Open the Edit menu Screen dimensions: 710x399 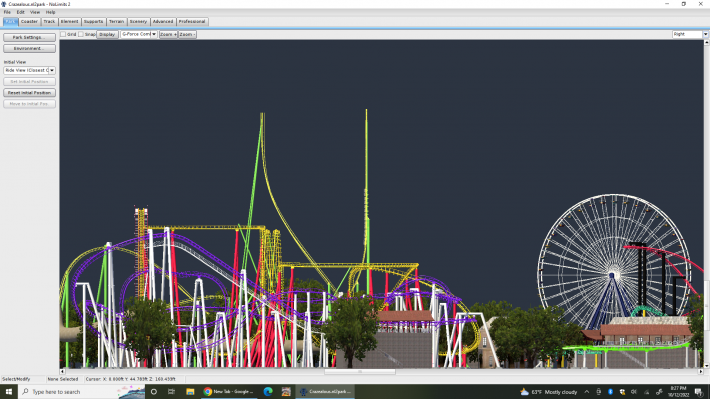point(20,12)
